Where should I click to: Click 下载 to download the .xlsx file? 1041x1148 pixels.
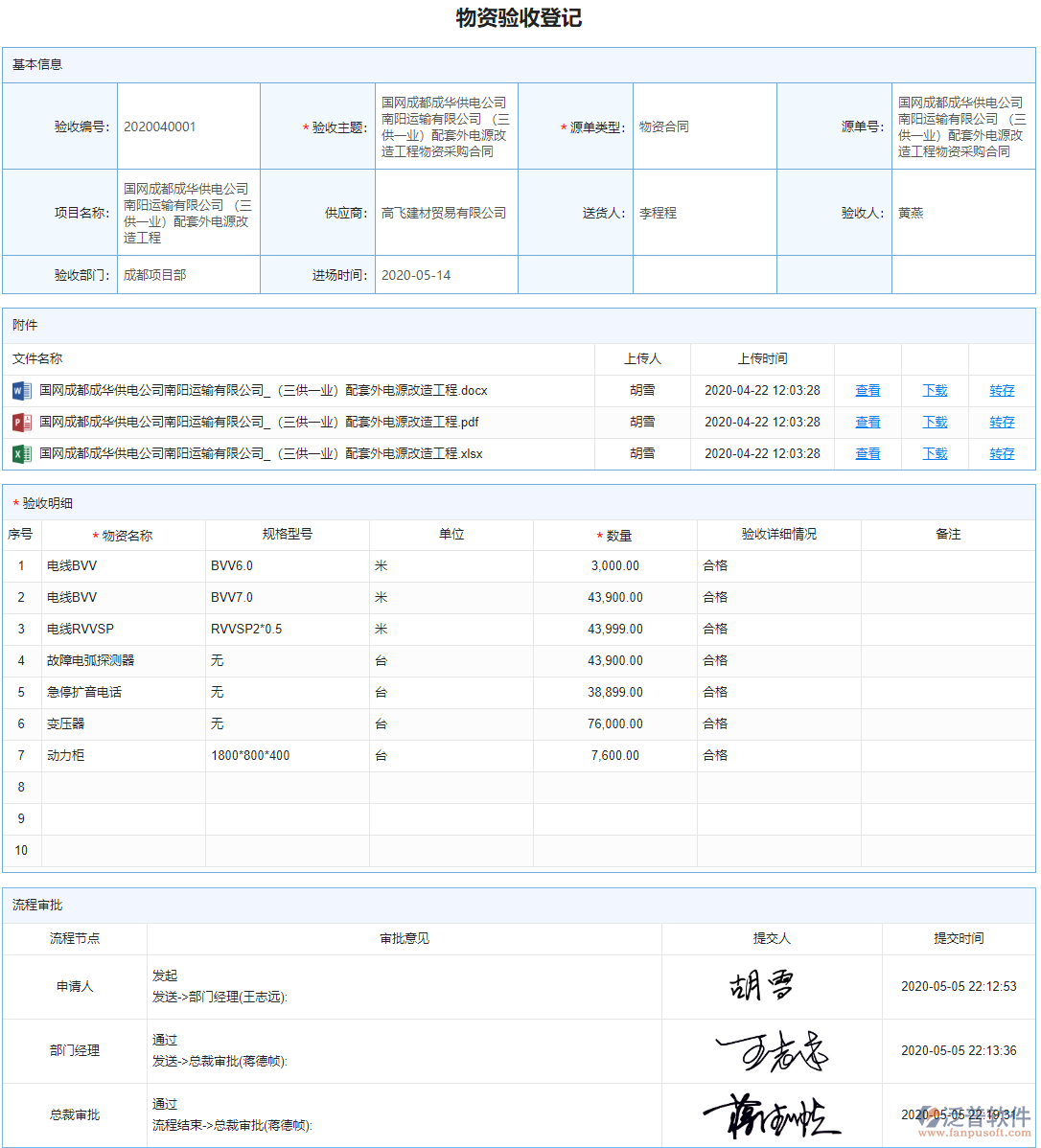pos(935,453)
